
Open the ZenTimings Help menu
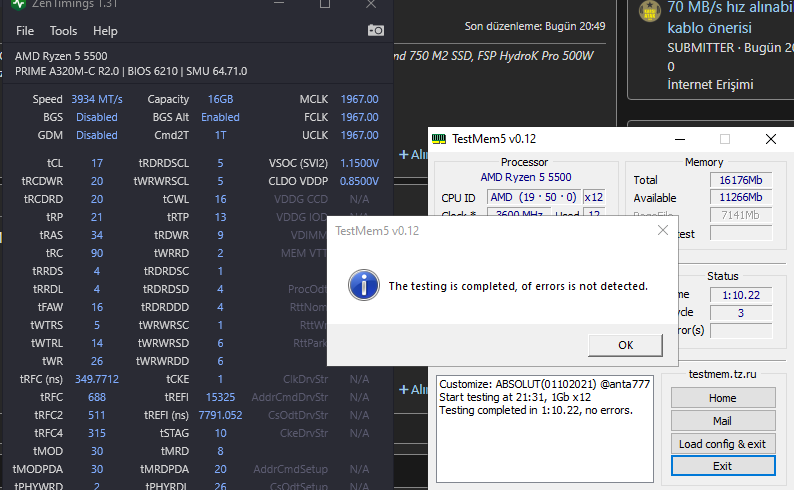[105, 31]
